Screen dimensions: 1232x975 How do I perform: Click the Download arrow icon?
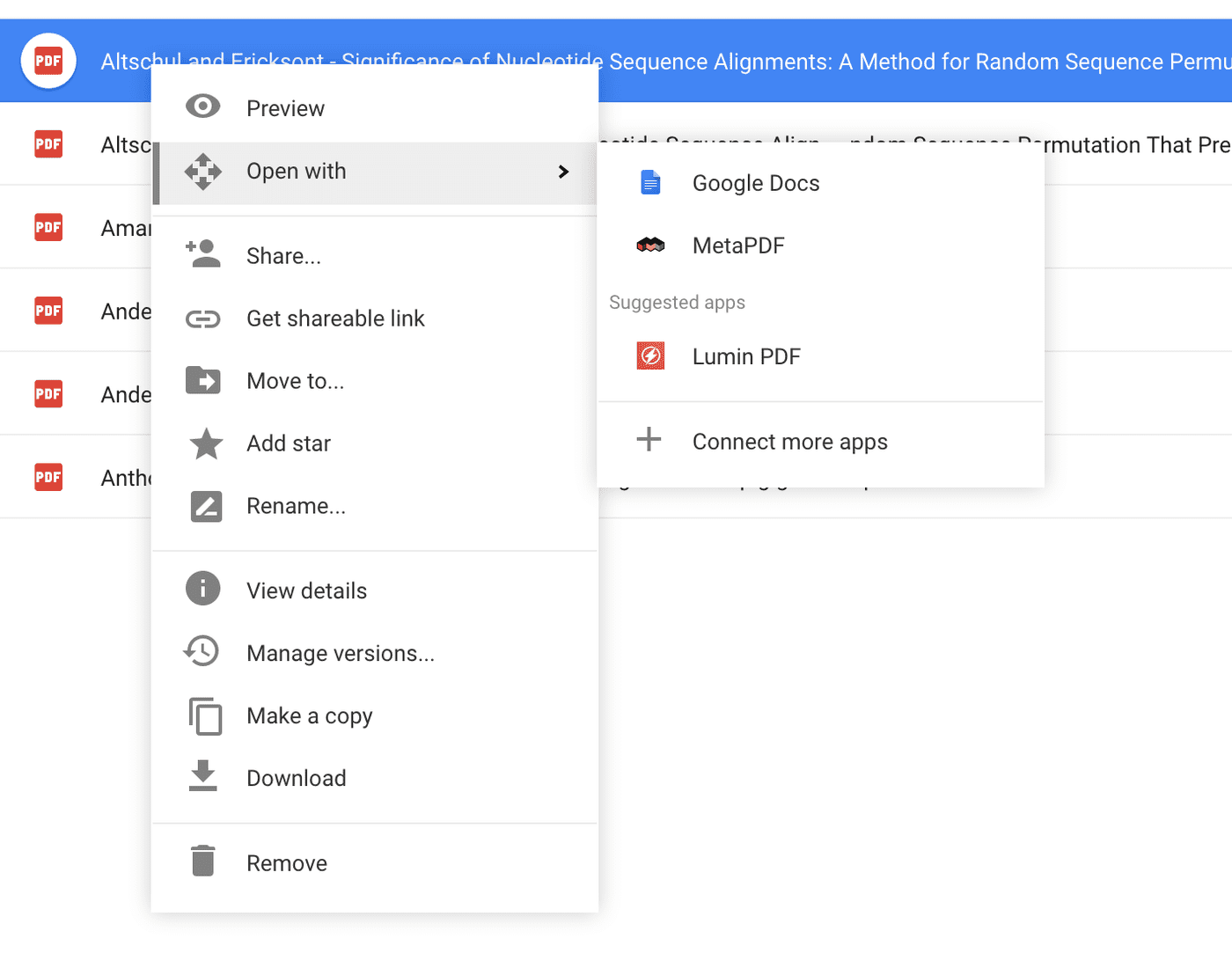(x=203, y=777)
